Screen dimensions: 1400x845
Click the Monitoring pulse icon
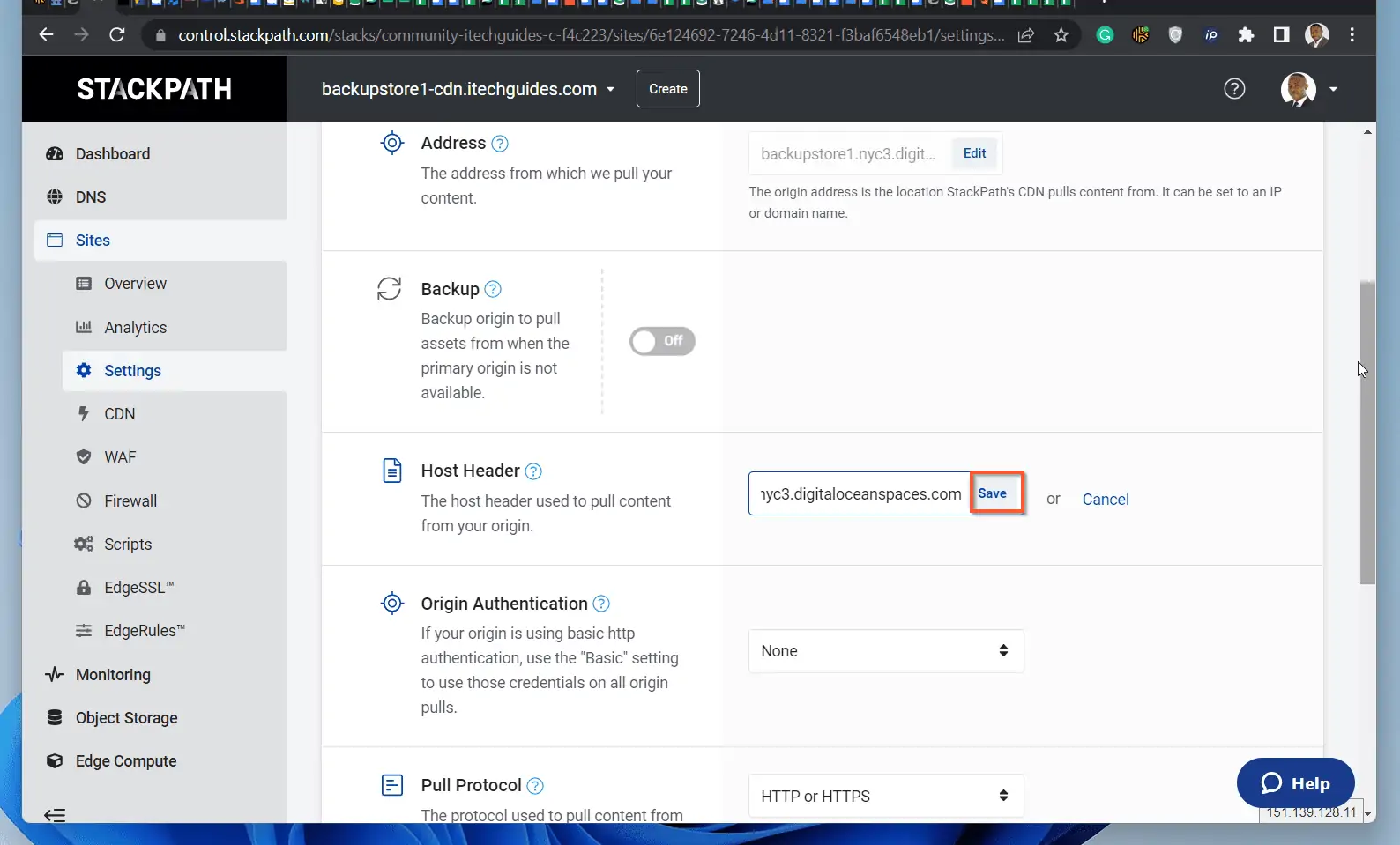point(55,674)
